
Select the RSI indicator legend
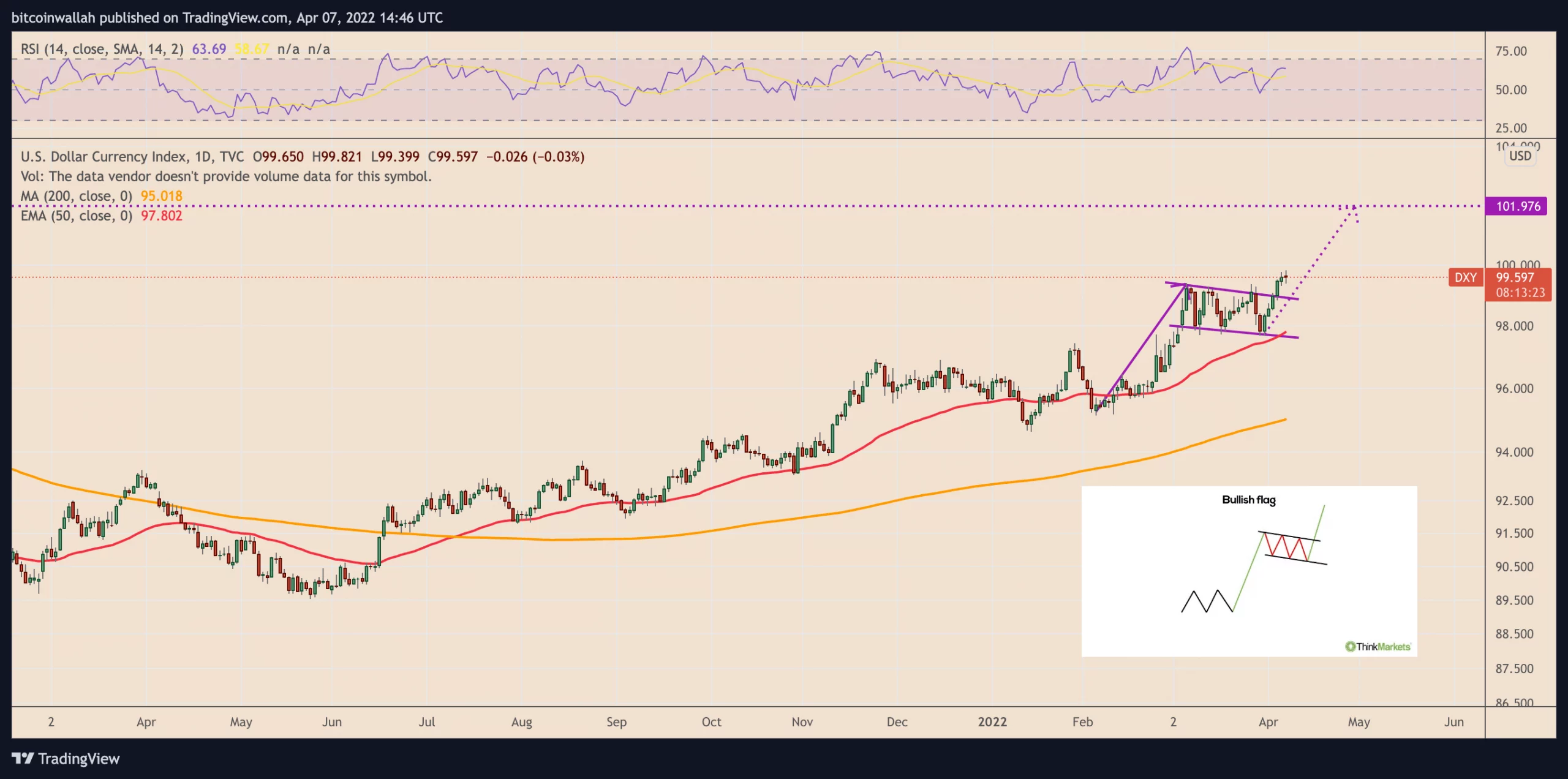click(102, 49)
